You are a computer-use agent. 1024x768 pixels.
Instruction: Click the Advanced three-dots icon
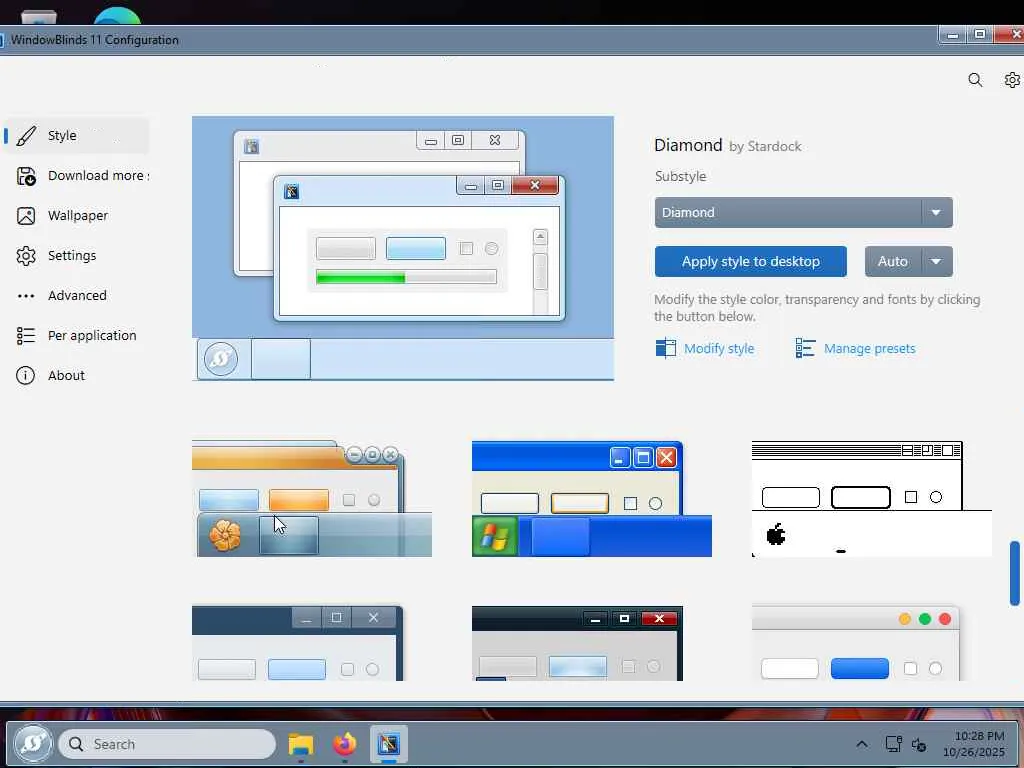[26, 296]
